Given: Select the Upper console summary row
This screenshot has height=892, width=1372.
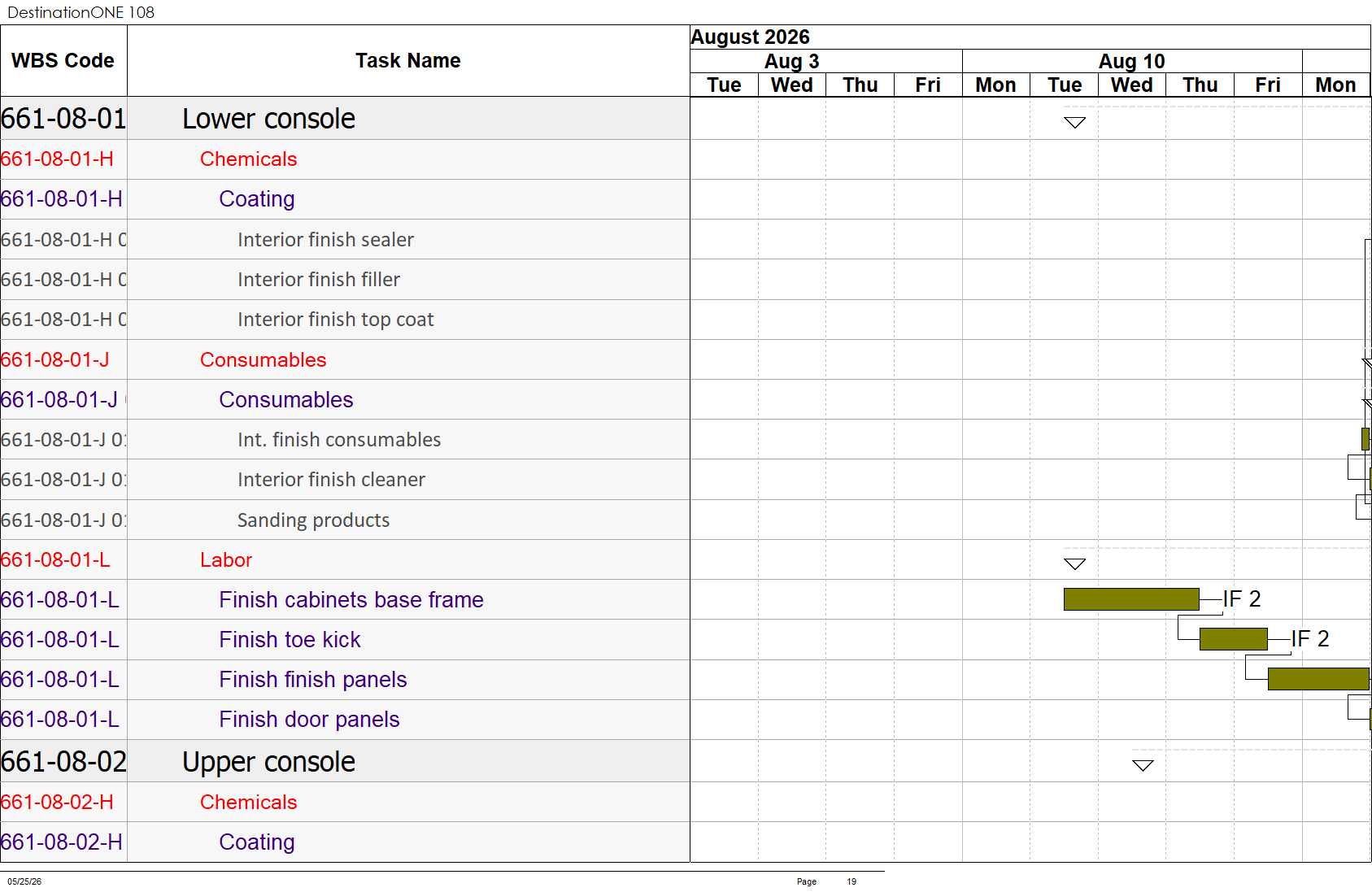Looking at the screenshot, I should click(x=345, y=762).
